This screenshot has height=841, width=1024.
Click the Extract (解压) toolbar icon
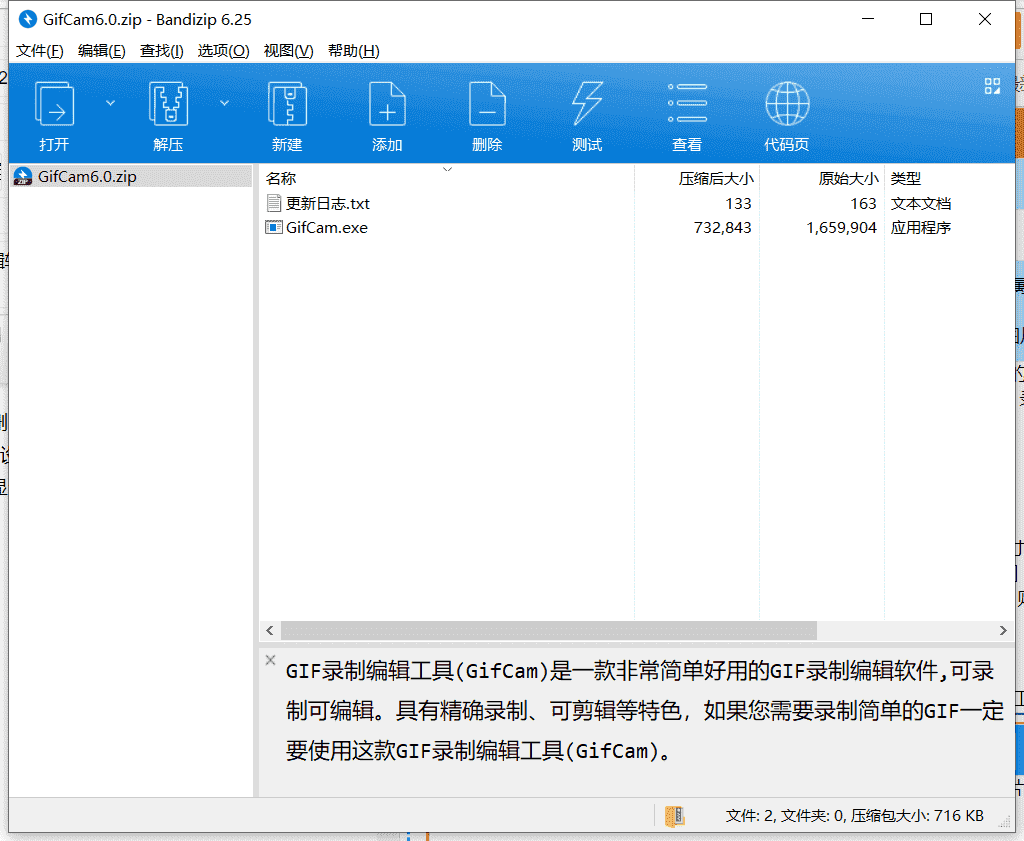[x=168, y=104]
